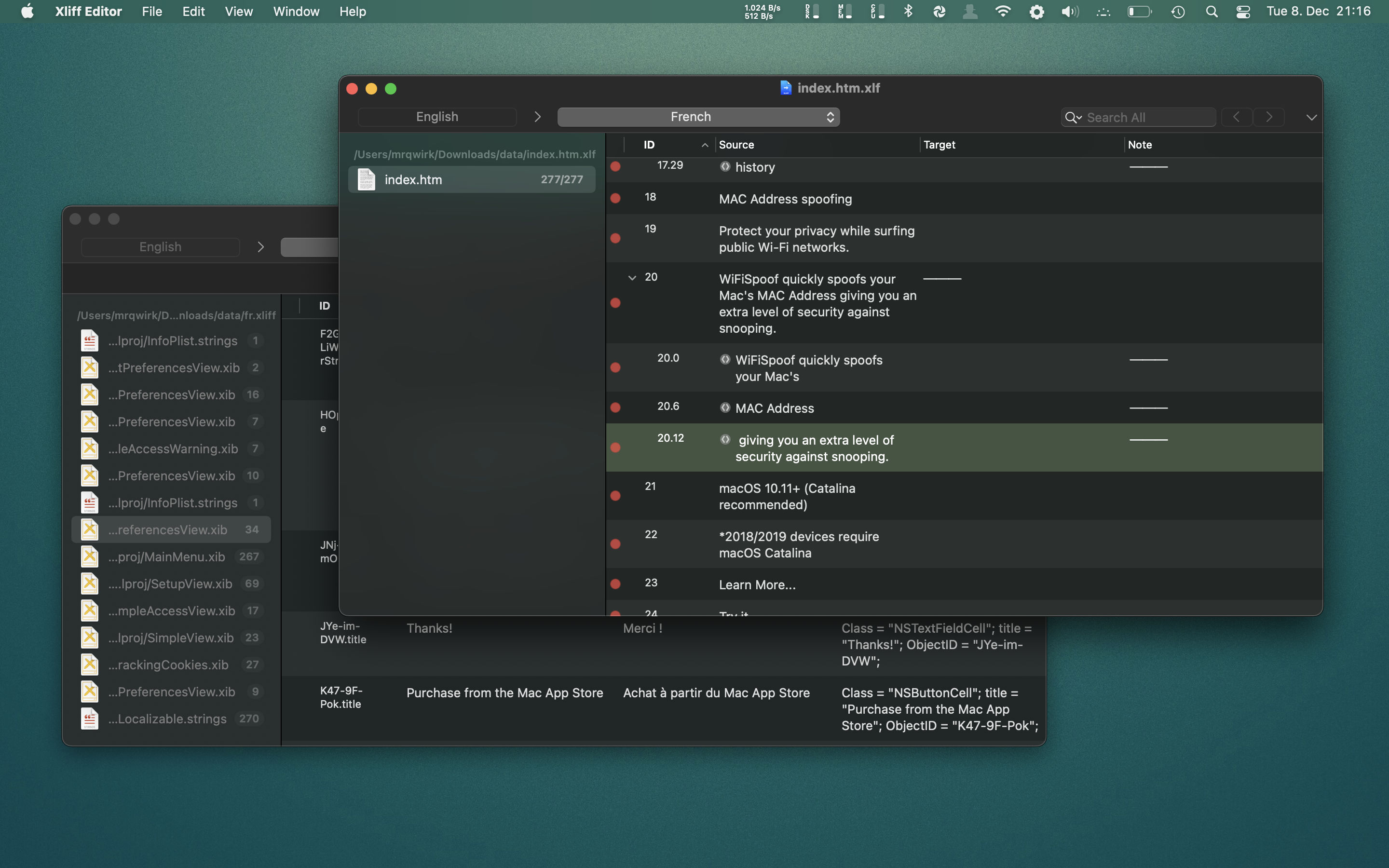Click ...lproj/SimpleView.xib file icon
Viewport: 1389px width, 868px height.
tap(90, 638)
